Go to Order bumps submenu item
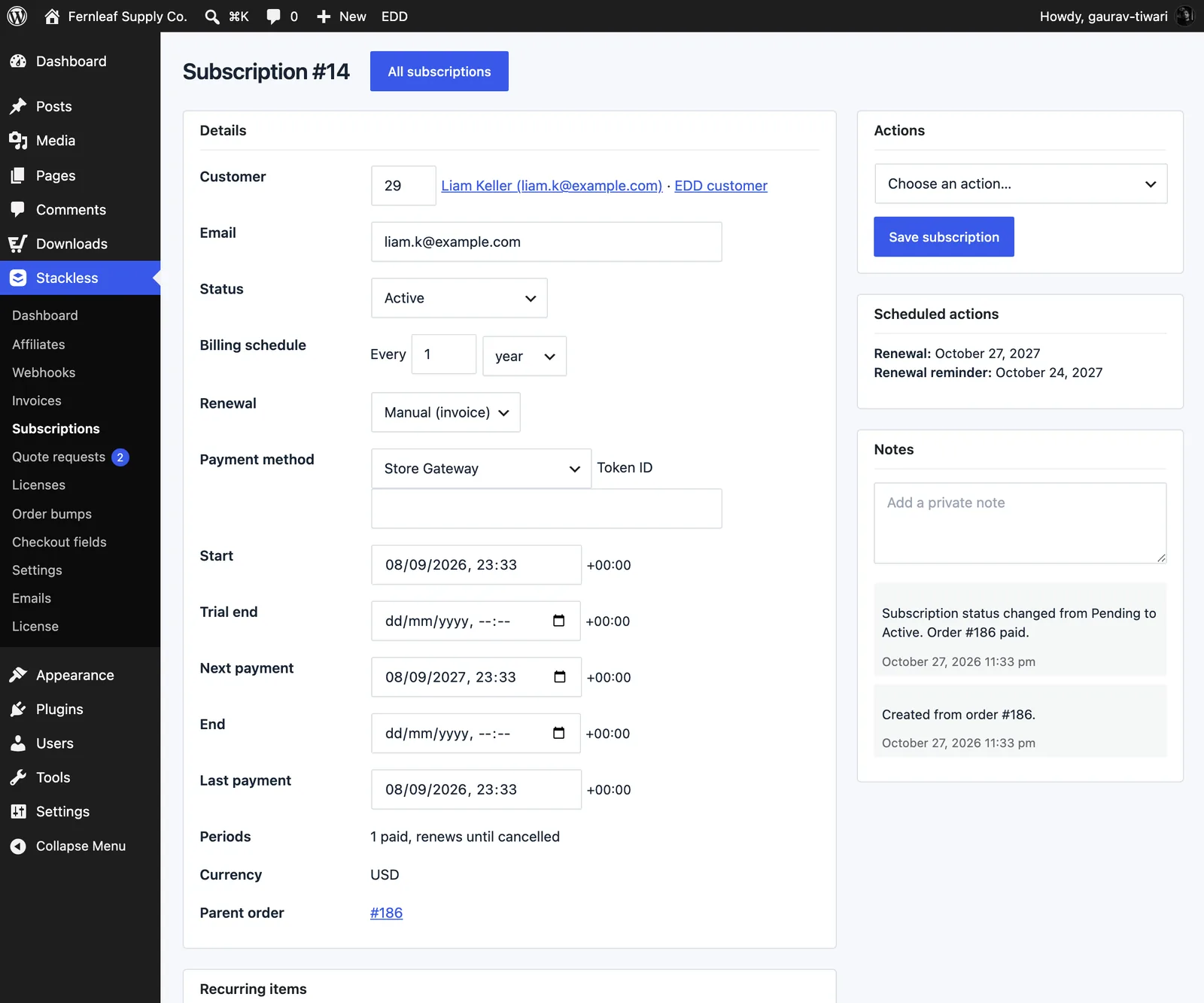The width and height of the screenshot is (1204, 1003). (52, 514)
